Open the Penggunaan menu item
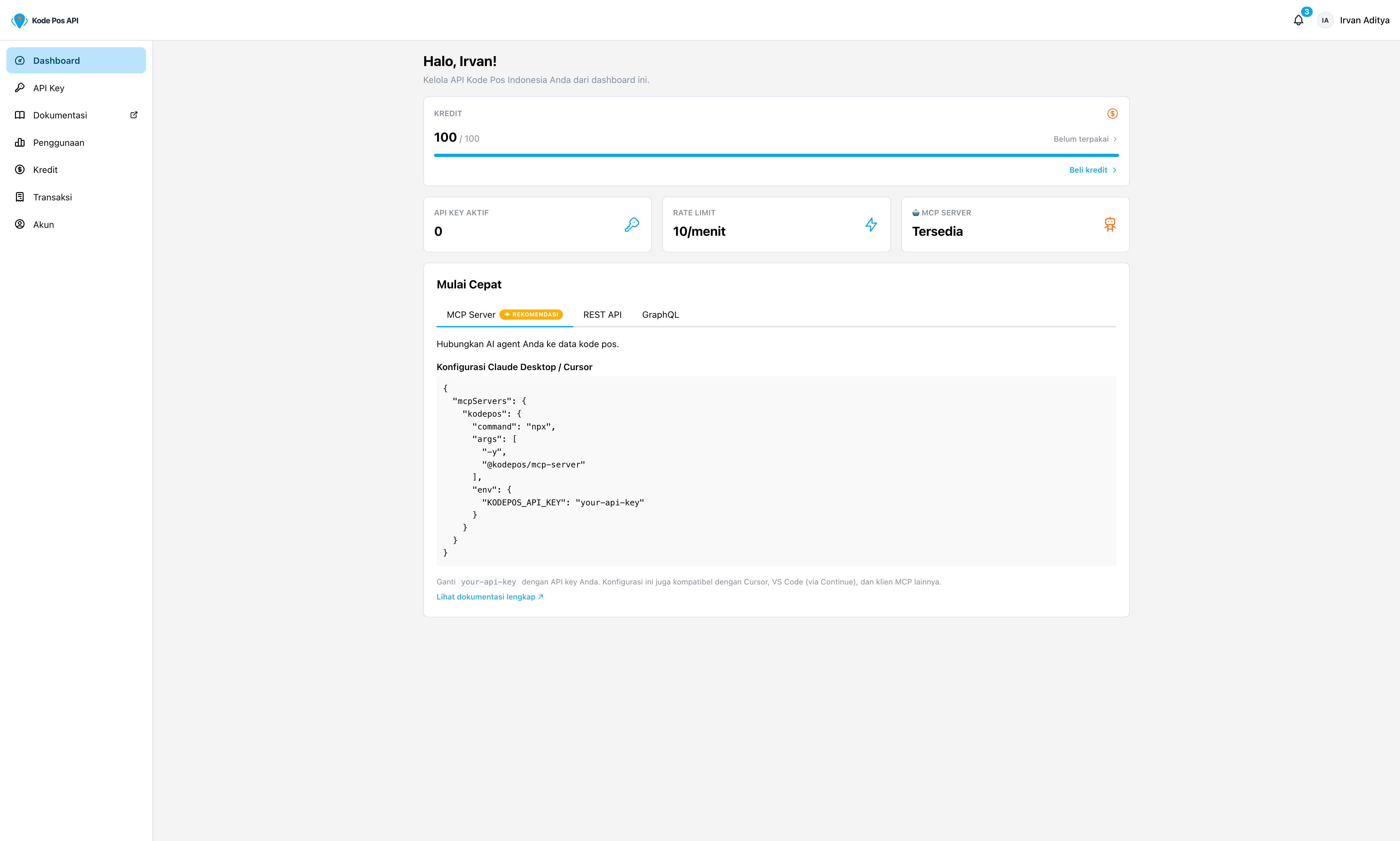 [x=76, y=142]
